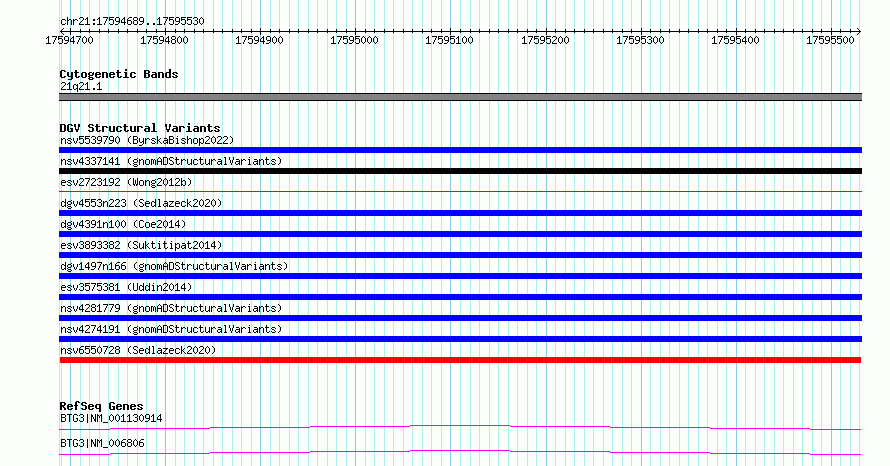Click the RefSeq Genes track heading
Screen dimensions: 890x466
pos(101,406)
